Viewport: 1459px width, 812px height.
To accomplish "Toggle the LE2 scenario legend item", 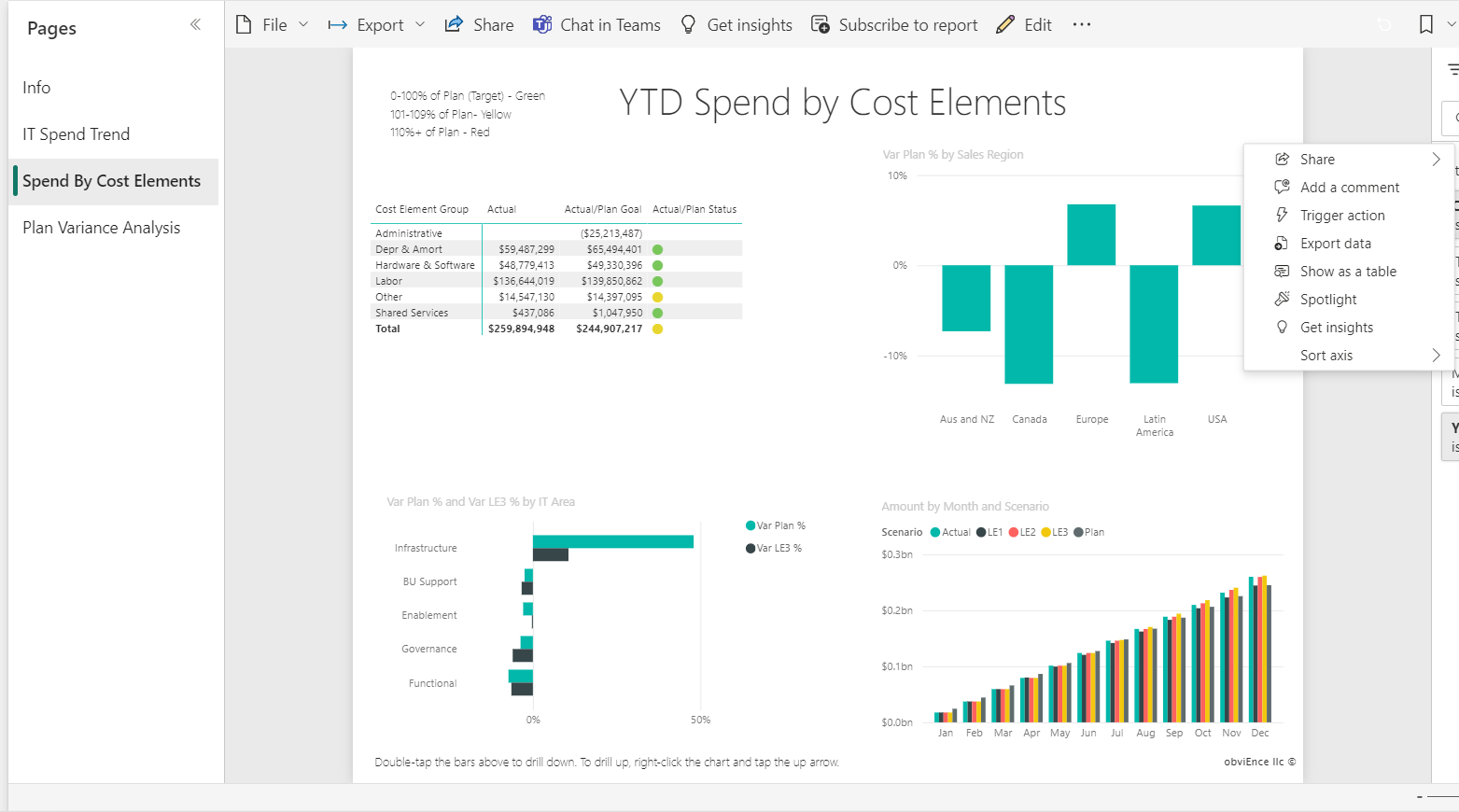I will pos(1022,532).
